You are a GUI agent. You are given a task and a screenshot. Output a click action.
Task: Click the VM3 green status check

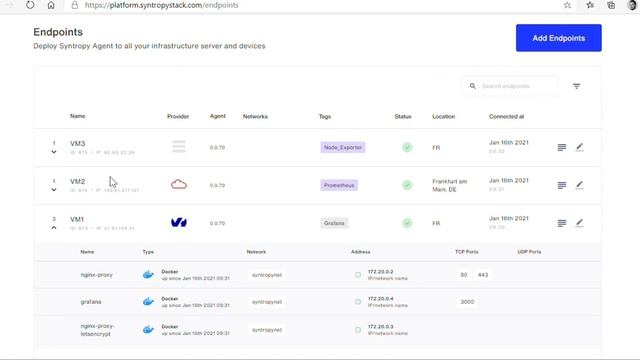click(407, 147)
